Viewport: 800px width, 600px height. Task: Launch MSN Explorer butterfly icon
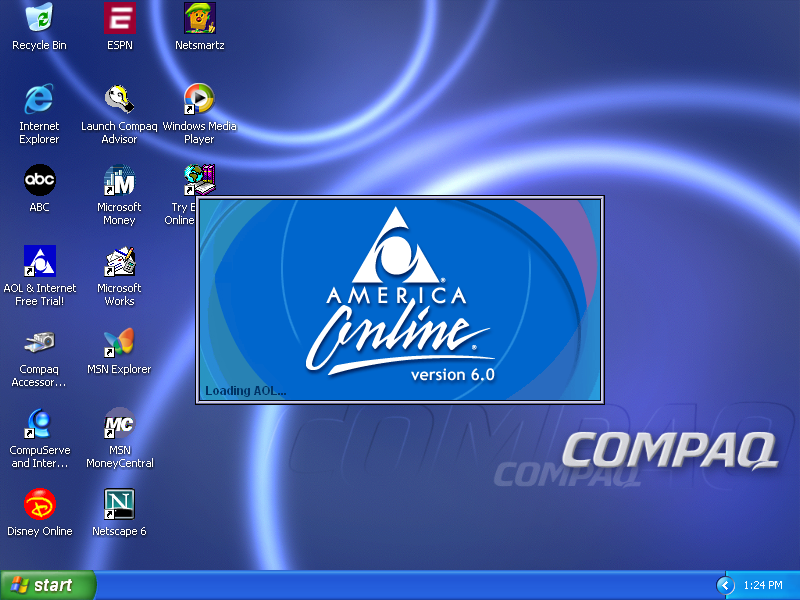coord(119,342)
